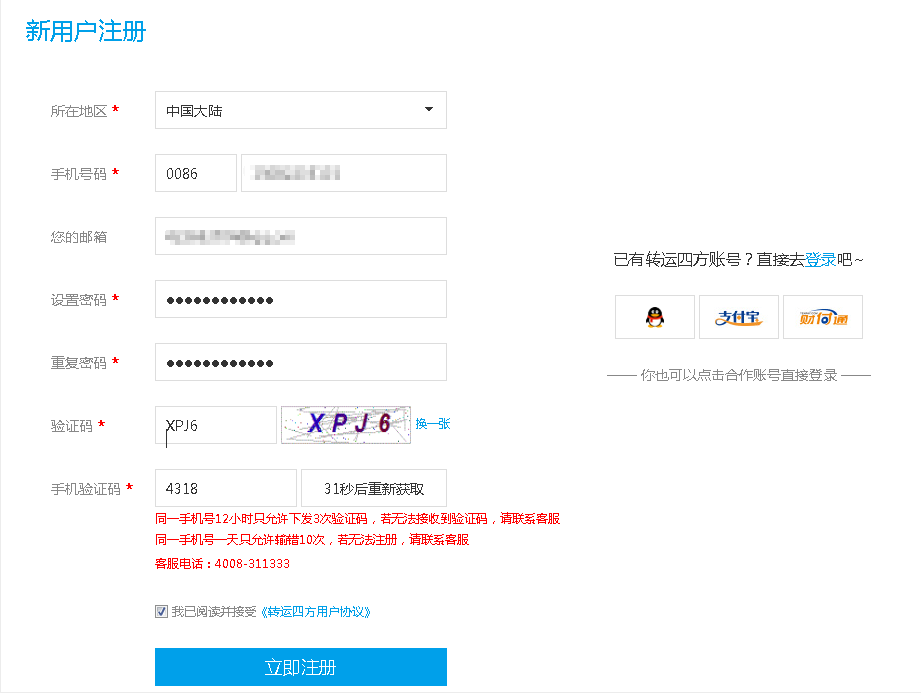This screenshot has height=693, width=921.
Task: Expand the 中国大陆 selector arrow
Action: [x=428, y=110]
